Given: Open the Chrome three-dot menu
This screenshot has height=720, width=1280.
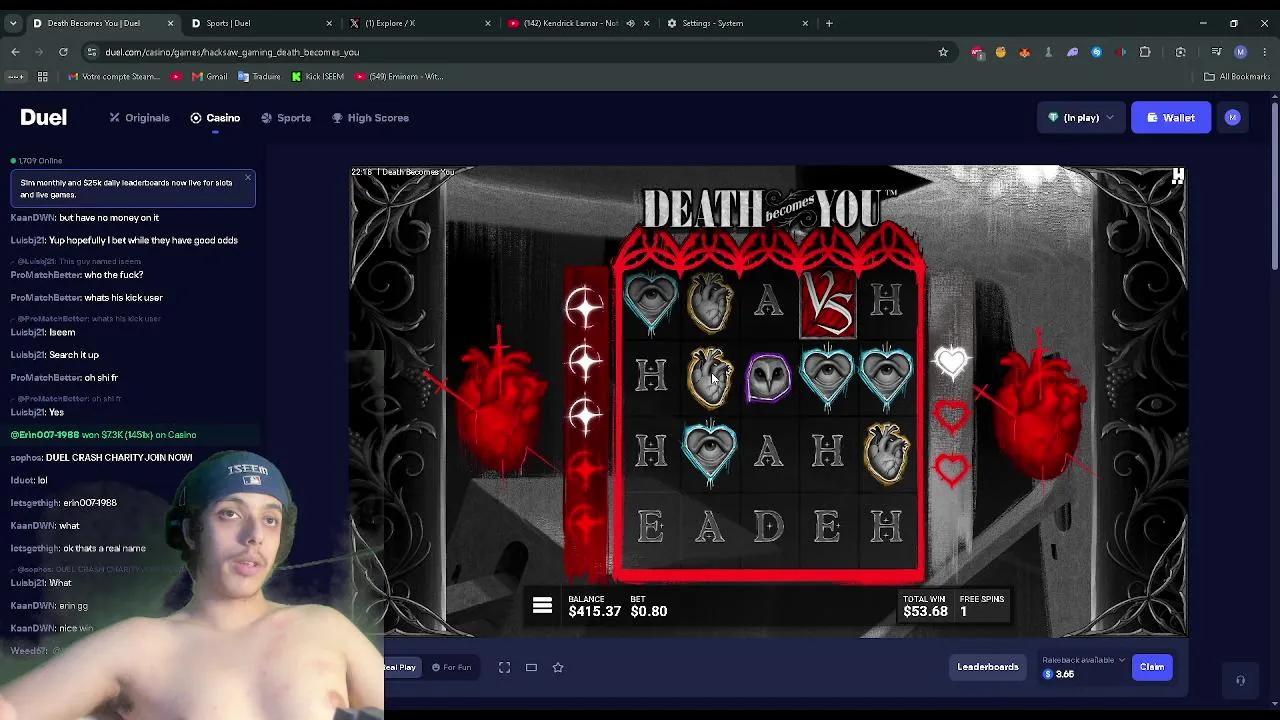Looking at the screenshot, I should click(1264, 52).
